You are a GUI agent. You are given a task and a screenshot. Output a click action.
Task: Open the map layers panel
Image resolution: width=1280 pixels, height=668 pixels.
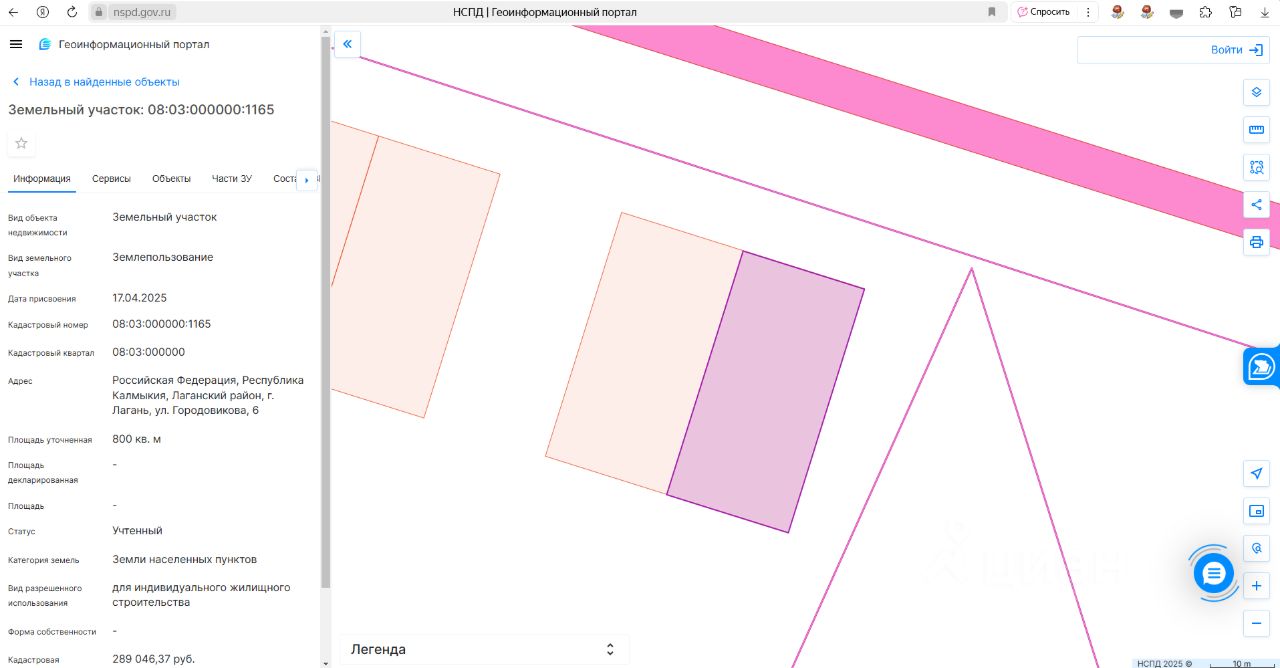(x=1257, y=93)
